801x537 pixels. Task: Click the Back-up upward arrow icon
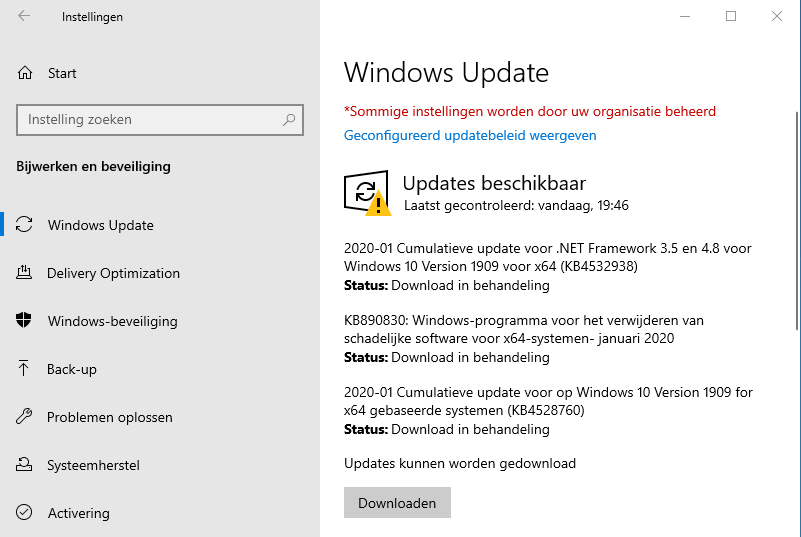[25, 369]
